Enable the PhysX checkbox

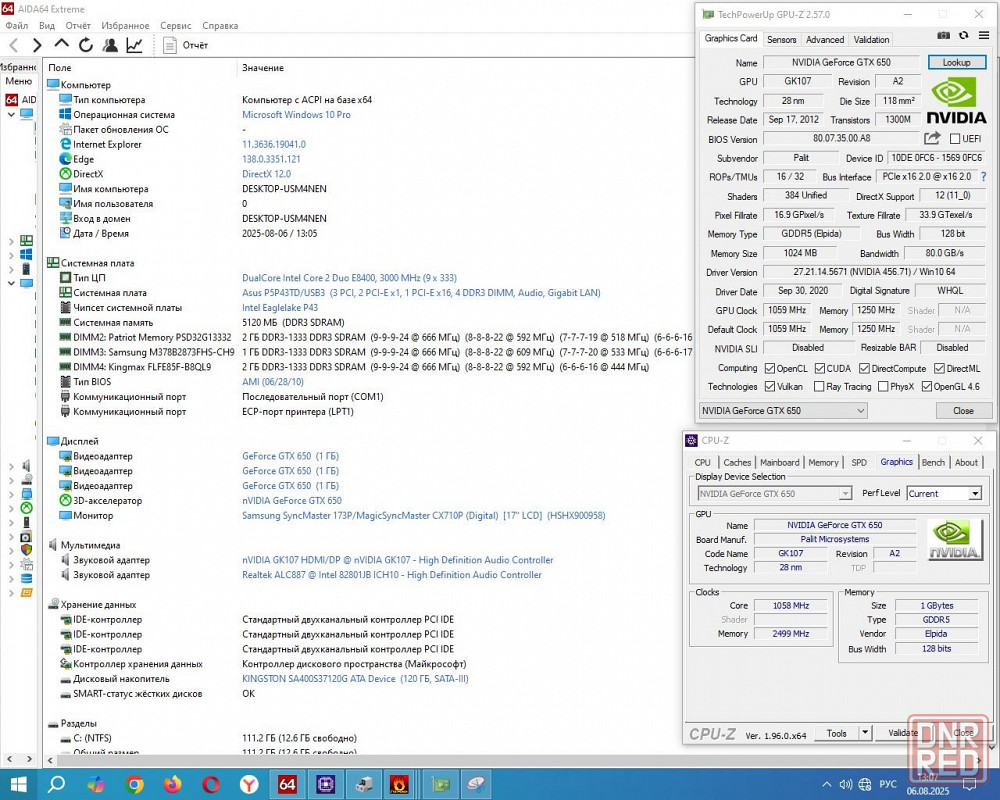883,387
